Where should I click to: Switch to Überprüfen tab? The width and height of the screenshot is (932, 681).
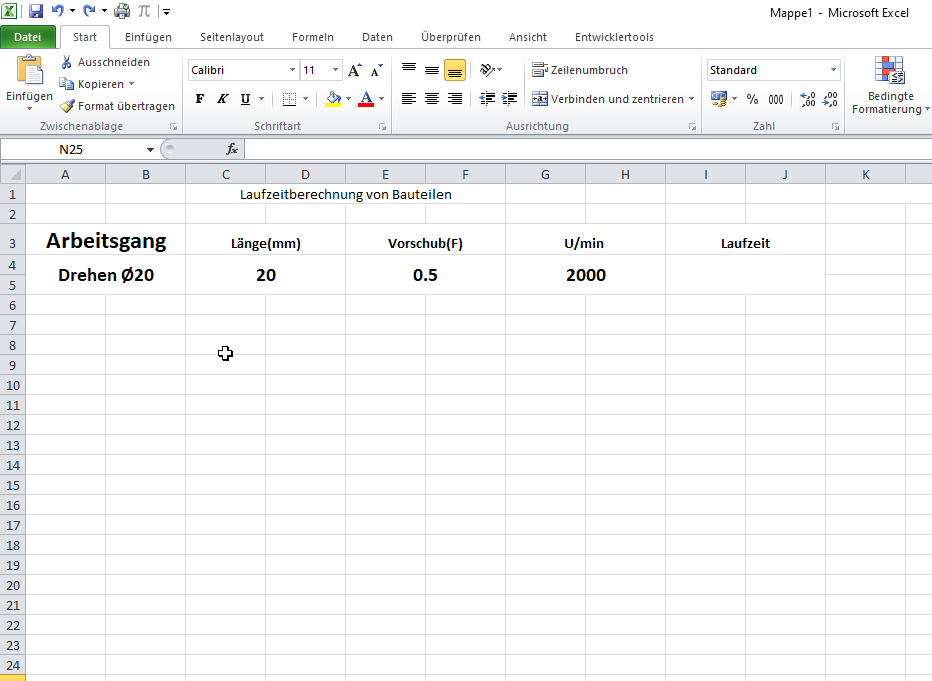tap(451, 37)
